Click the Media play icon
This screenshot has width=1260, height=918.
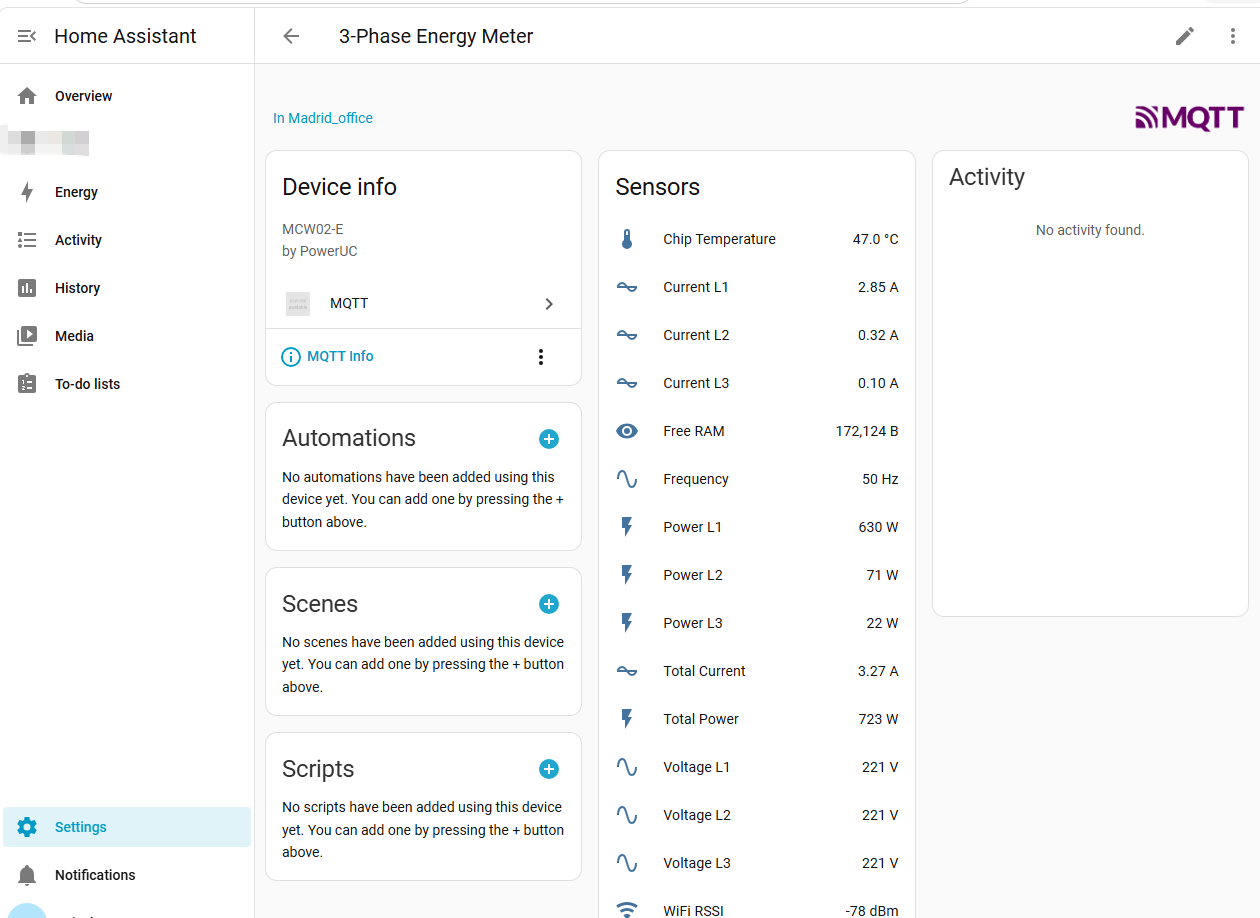(27, 336)
